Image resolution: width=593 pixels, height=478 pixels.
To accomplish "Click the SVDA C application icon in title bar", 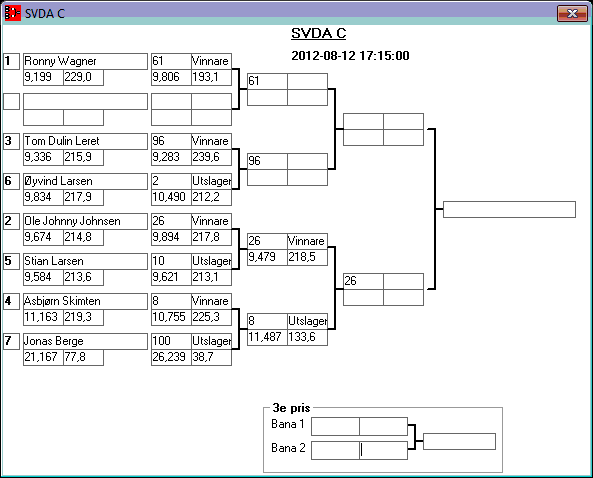I will pyautogui.click(x=12, y=13).
